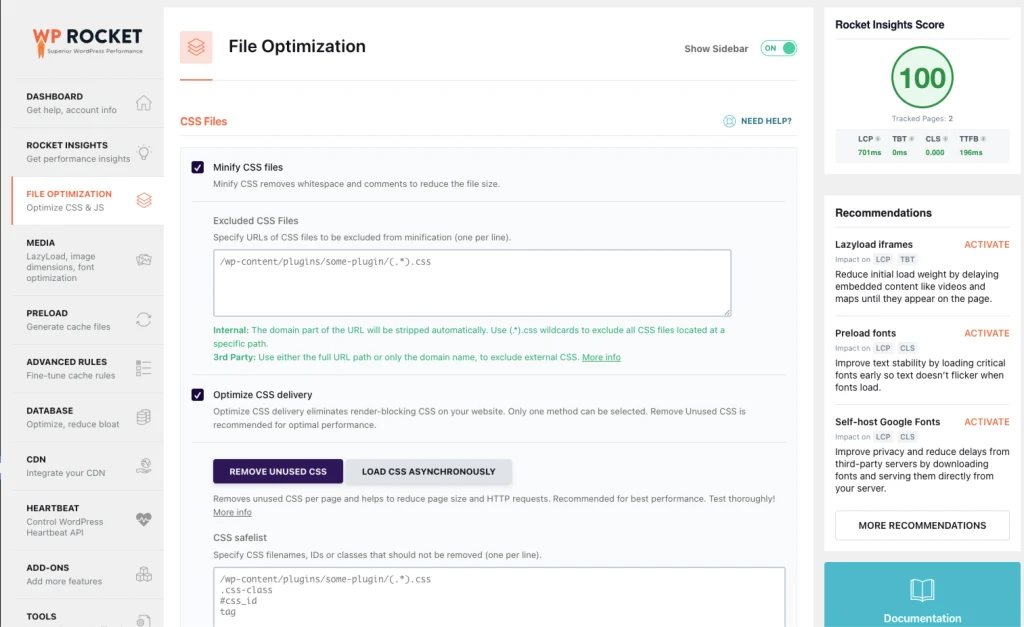1024x627 pixels.
Task: Click the info dot beside TBT
Action: (912, 139)
